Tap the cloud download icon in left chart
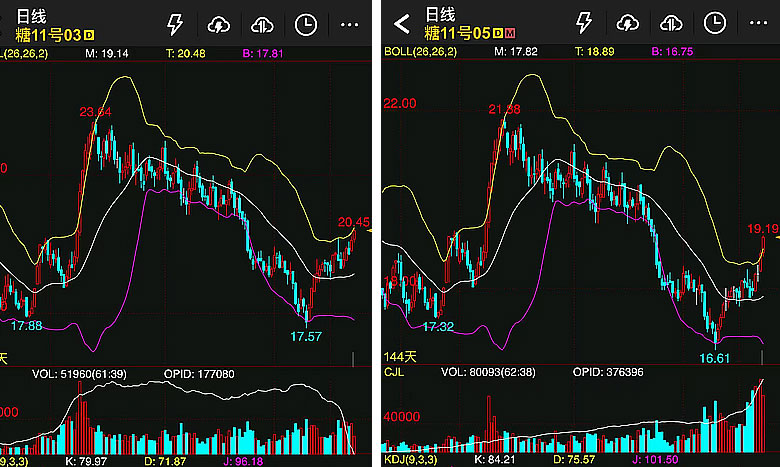Screen dimensions: 780x467 [218, 23]
